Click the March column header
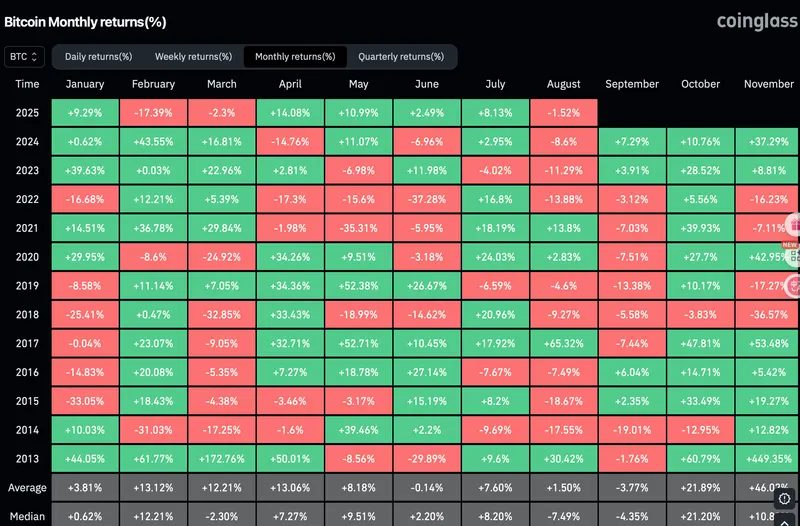Screen dimensions: 800x526 (221, 84)
